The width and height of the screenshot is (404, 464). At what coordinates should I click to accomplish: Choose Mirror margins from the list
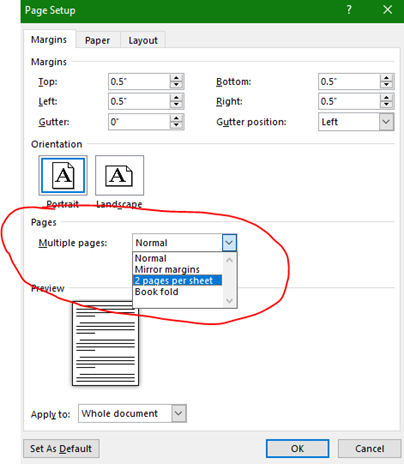(167, 269)
